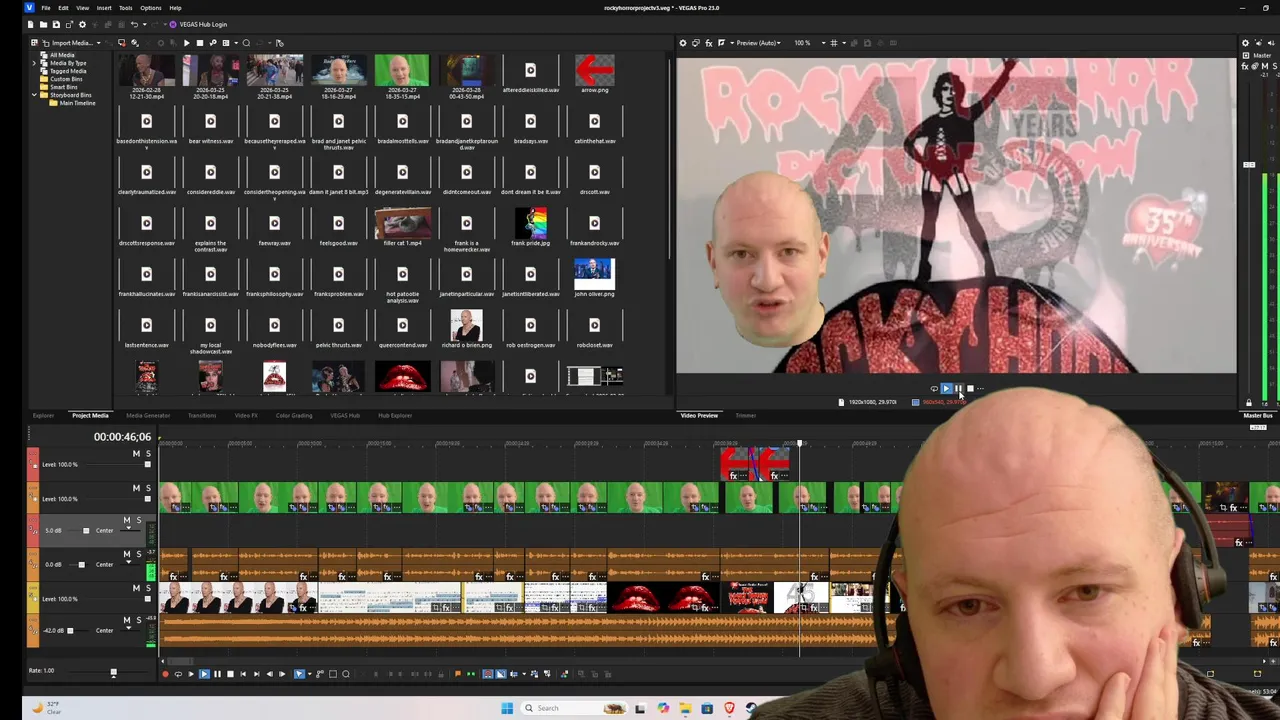This screenshot has height=720, width=1280.
Task: Switch to the Video FX tab
Action: click(246, 415)
